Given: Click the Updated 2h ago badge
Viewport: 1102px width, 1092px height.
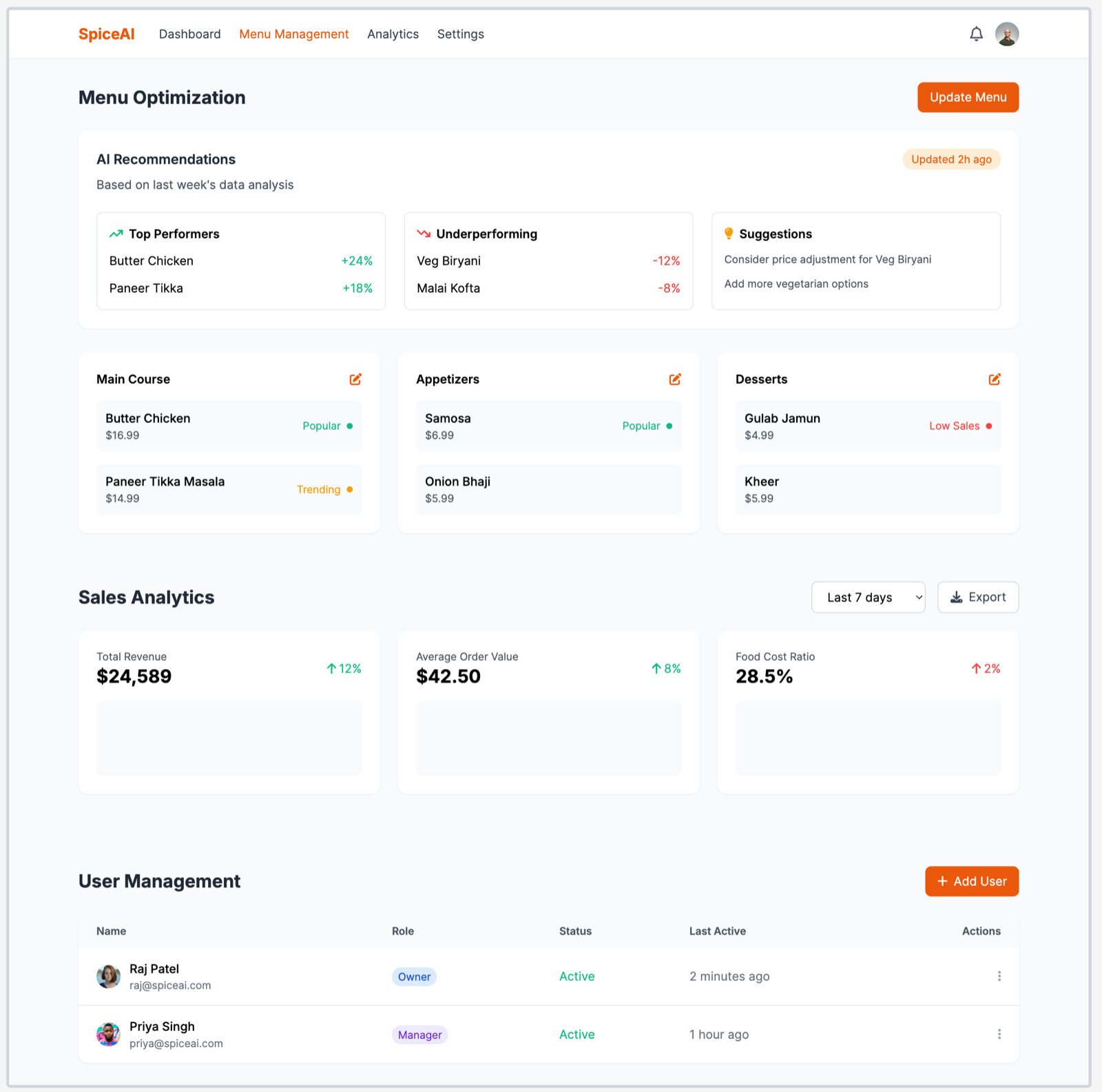Looking at the screenshot, I should (951, 159).
